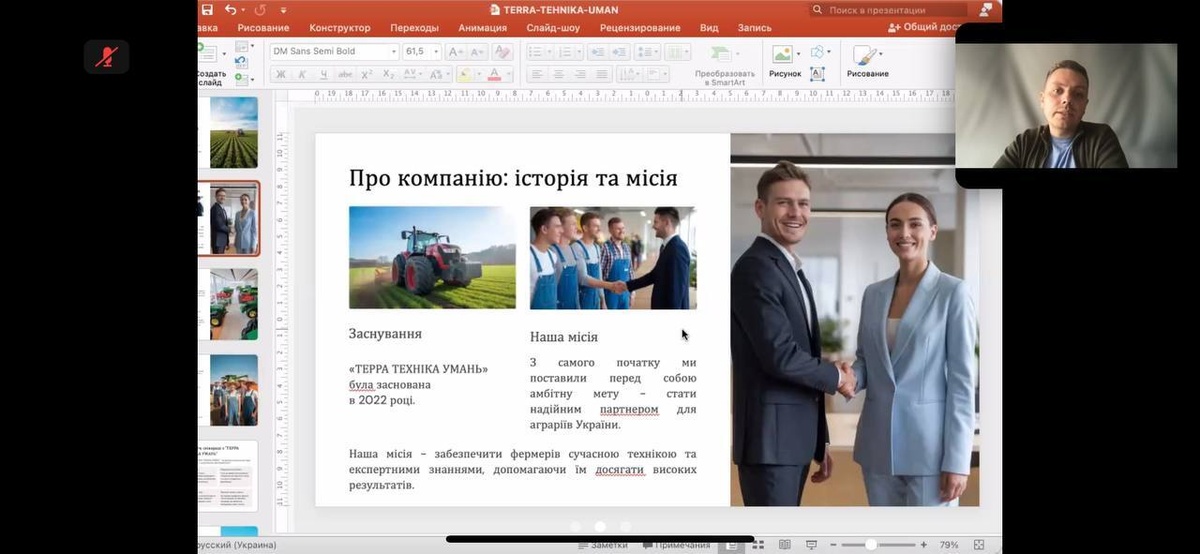Justify the text alignment
Image resolution: width=1200 pixels, height=554 pixels.
click(x=602, y=75)
